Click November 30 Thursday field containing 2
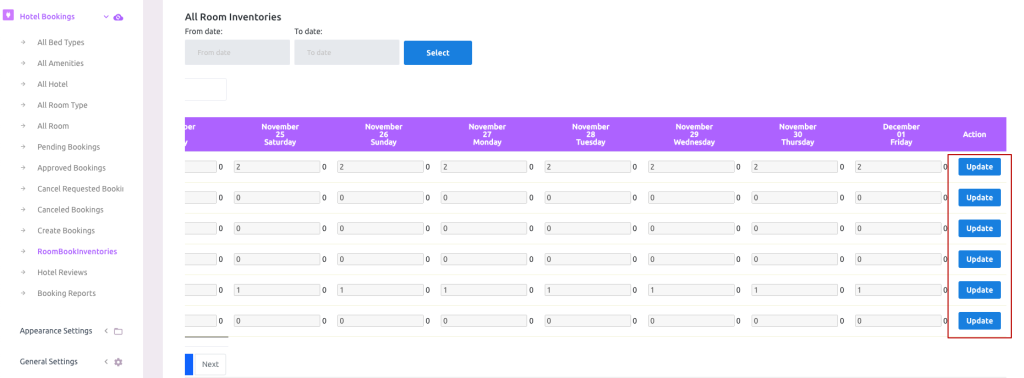Image resolution: width=1024 pixels, height=378 pixels. pos(795,167)
